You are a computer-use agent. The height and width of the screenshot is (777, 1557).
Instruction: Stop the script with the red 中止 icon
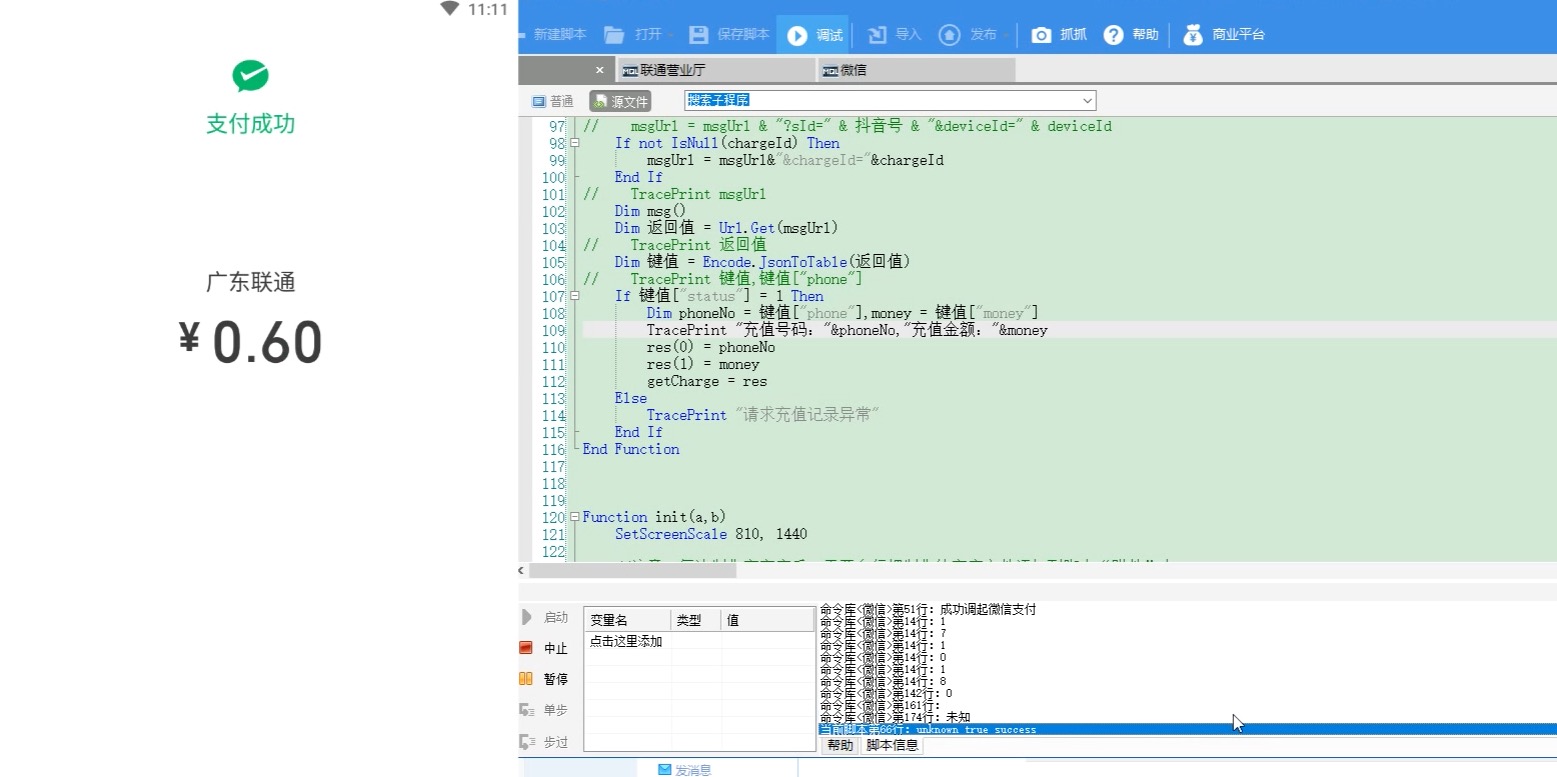click(x=526, y=648)
